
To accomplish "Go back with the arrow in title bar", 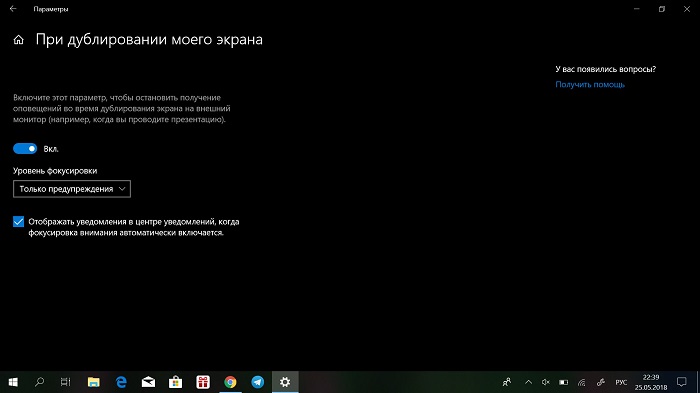I will pyautogui.click(x=13, y=8).
